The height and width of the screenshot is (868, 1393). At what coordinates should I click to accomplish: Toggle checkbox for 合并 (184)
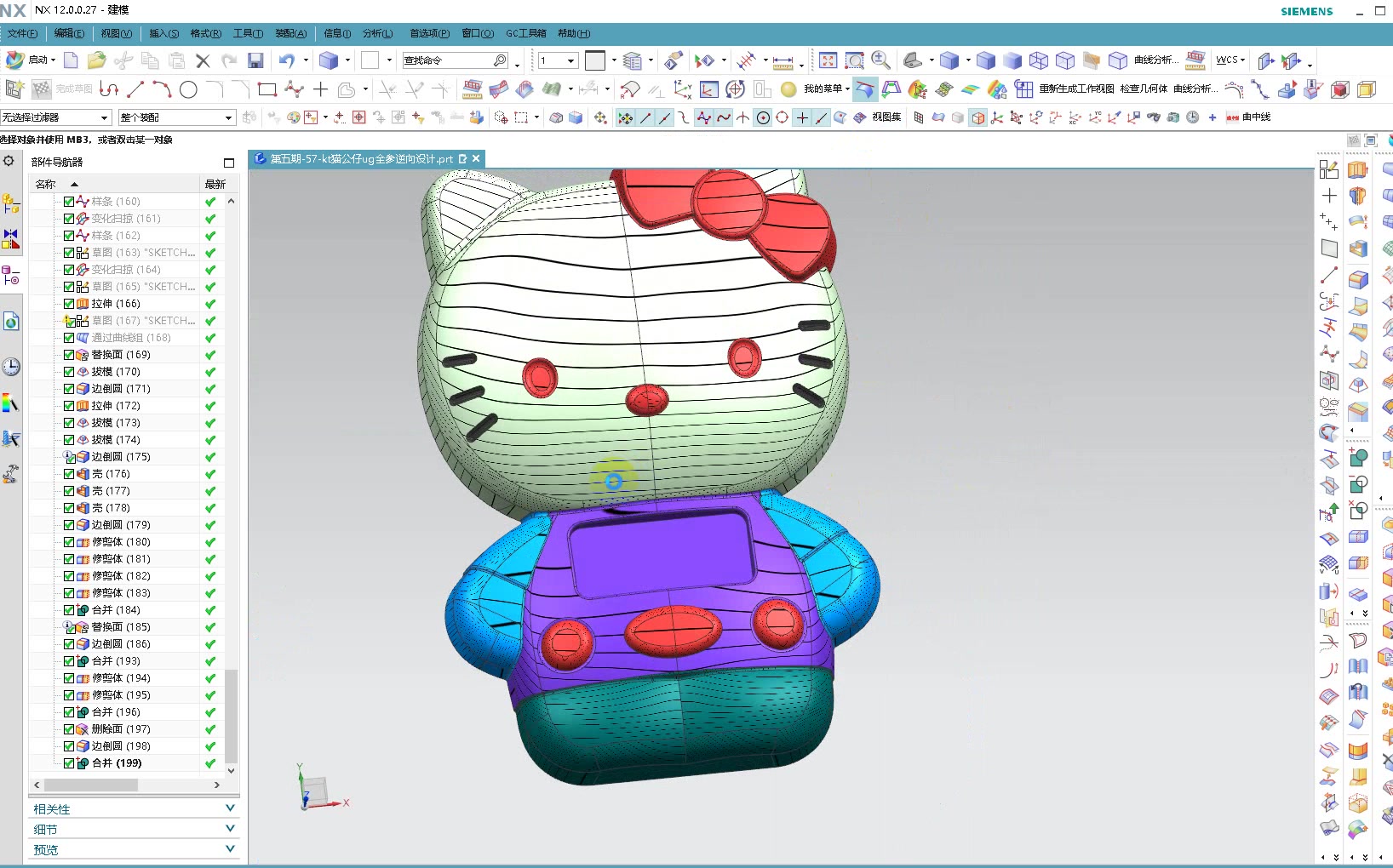coord(69,610)
